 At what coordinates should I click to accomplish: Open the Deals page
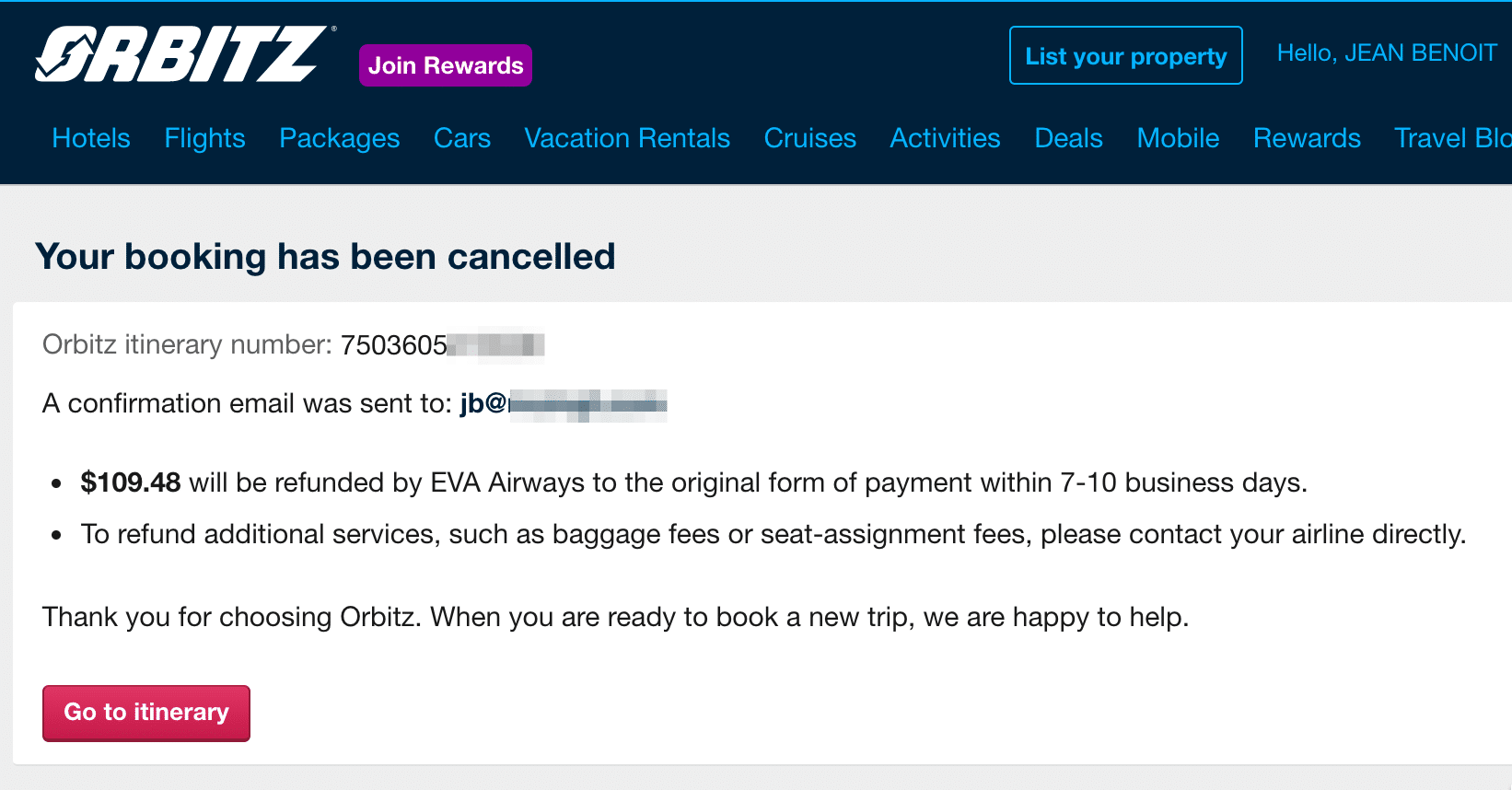(x=1068, y=138)
